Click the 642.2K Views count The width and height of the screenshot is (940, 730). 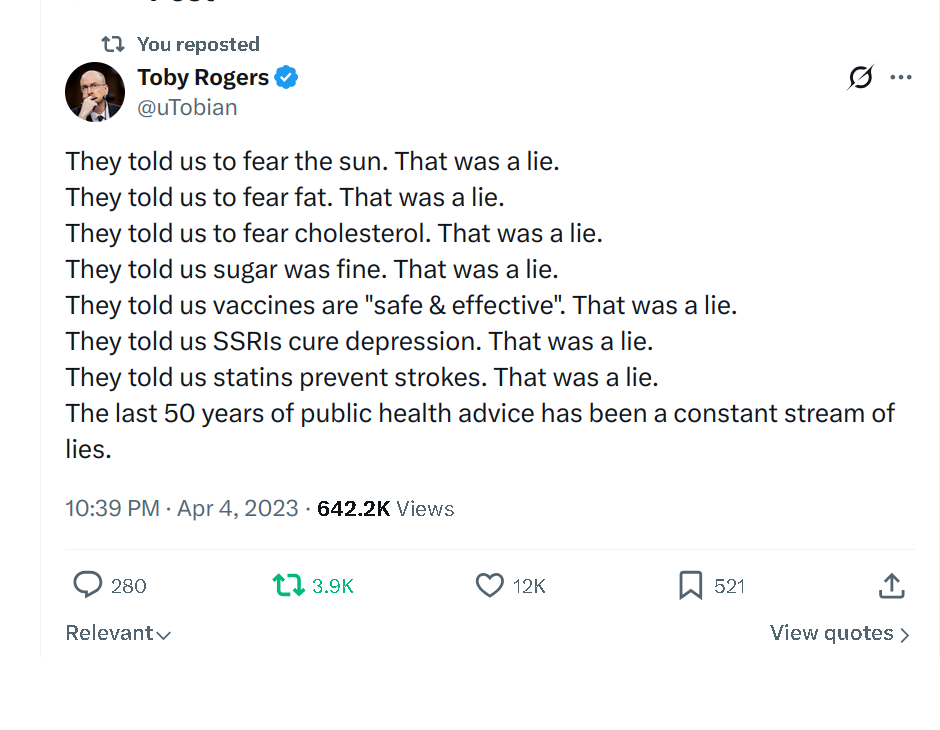click(385, 508)
